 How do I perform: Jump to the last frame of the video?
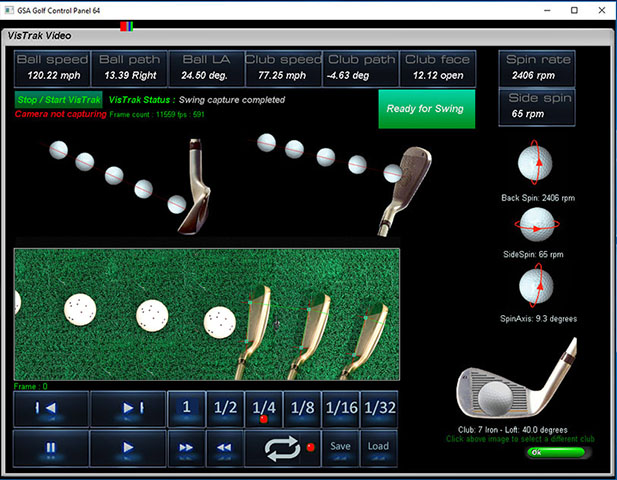coord(128,409)
